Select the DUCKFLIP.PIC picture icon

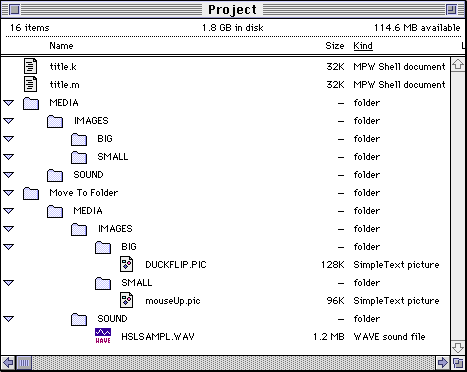[x=126, y=264]
